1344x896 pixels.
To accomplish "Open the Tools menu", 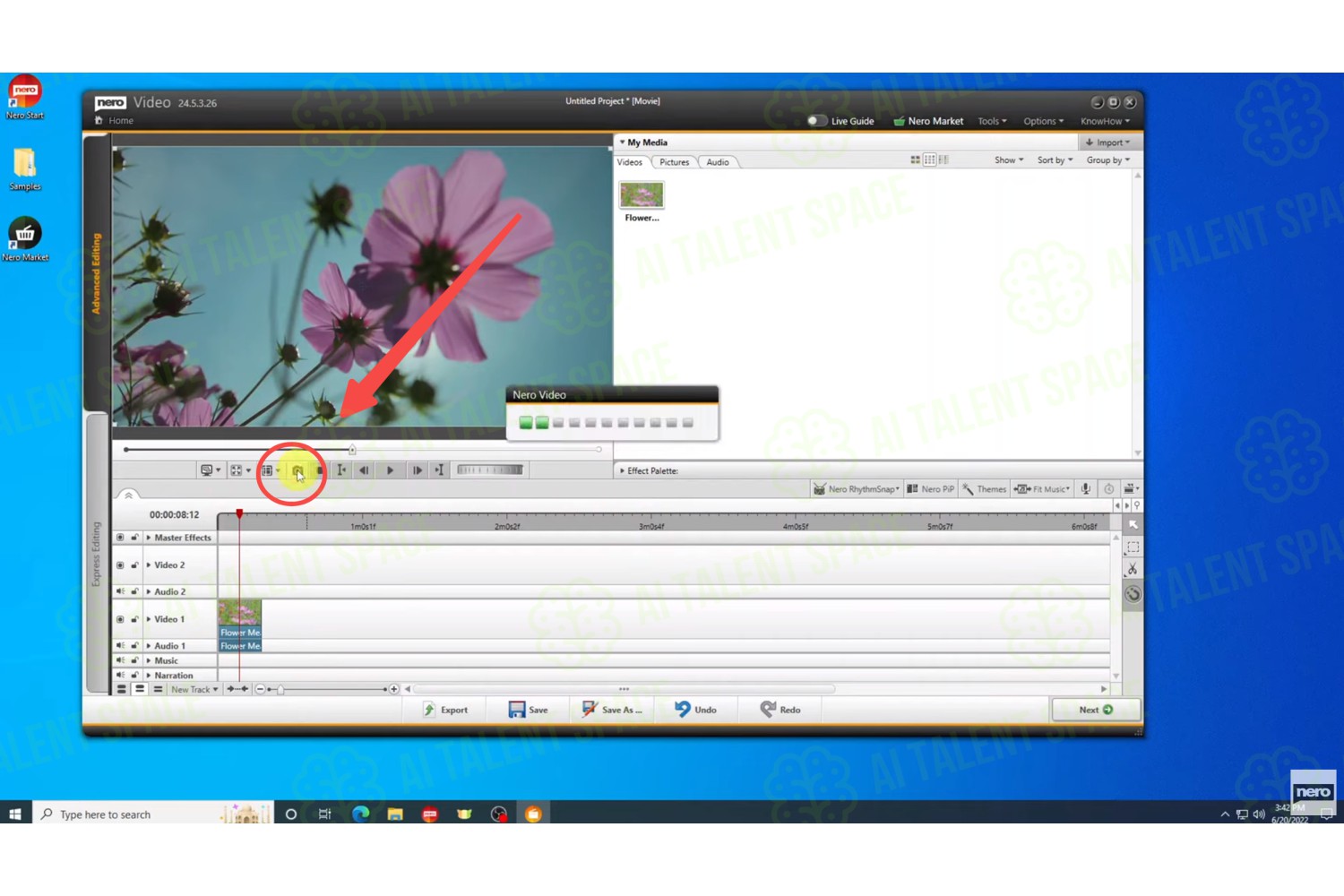I will click(x=992, y=121).
